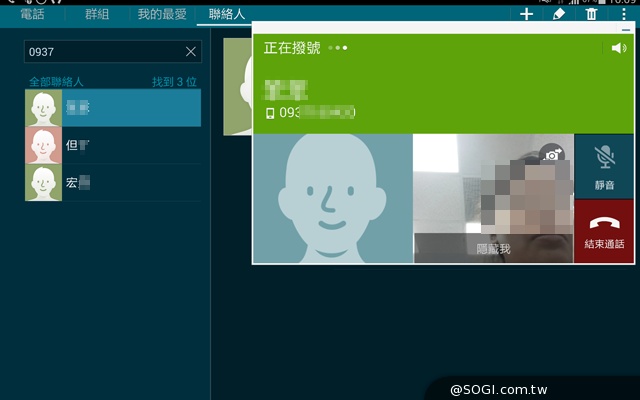
Task: Click avatar of contact starting with 但
Action: (x=43, y=145)
